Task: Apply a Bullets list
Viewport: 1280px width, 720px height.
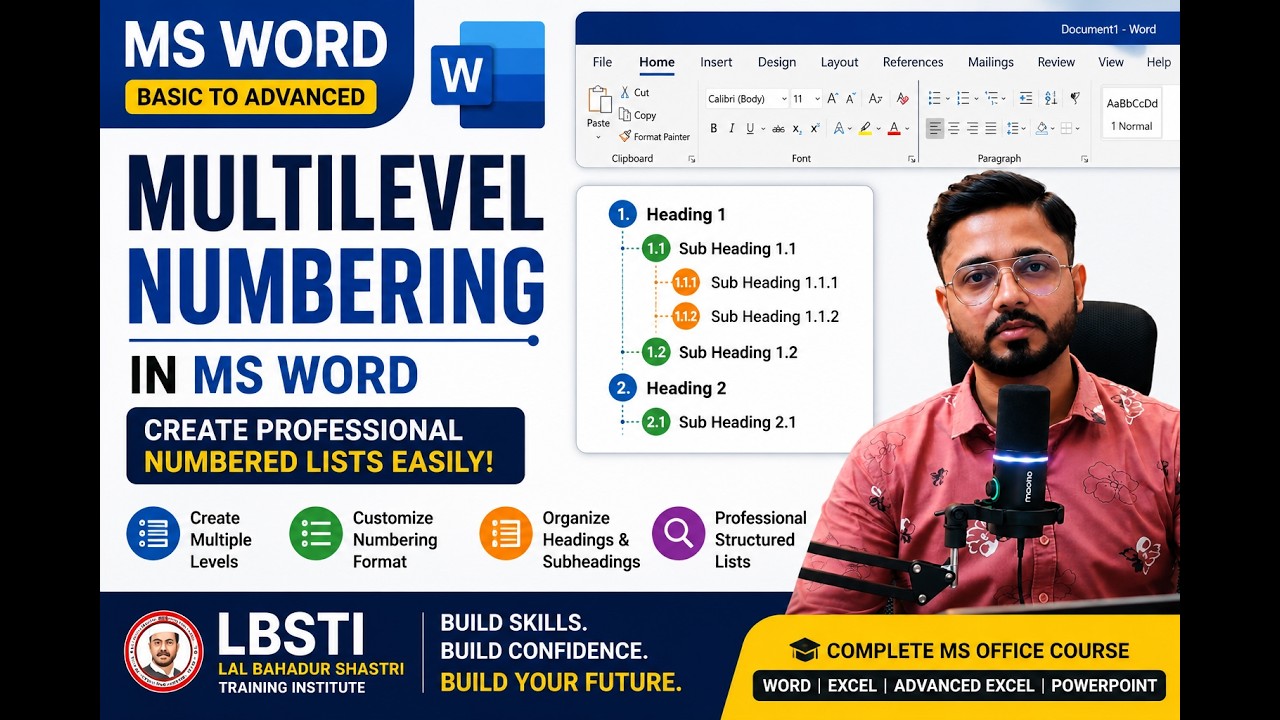Action: coord(933,98)
